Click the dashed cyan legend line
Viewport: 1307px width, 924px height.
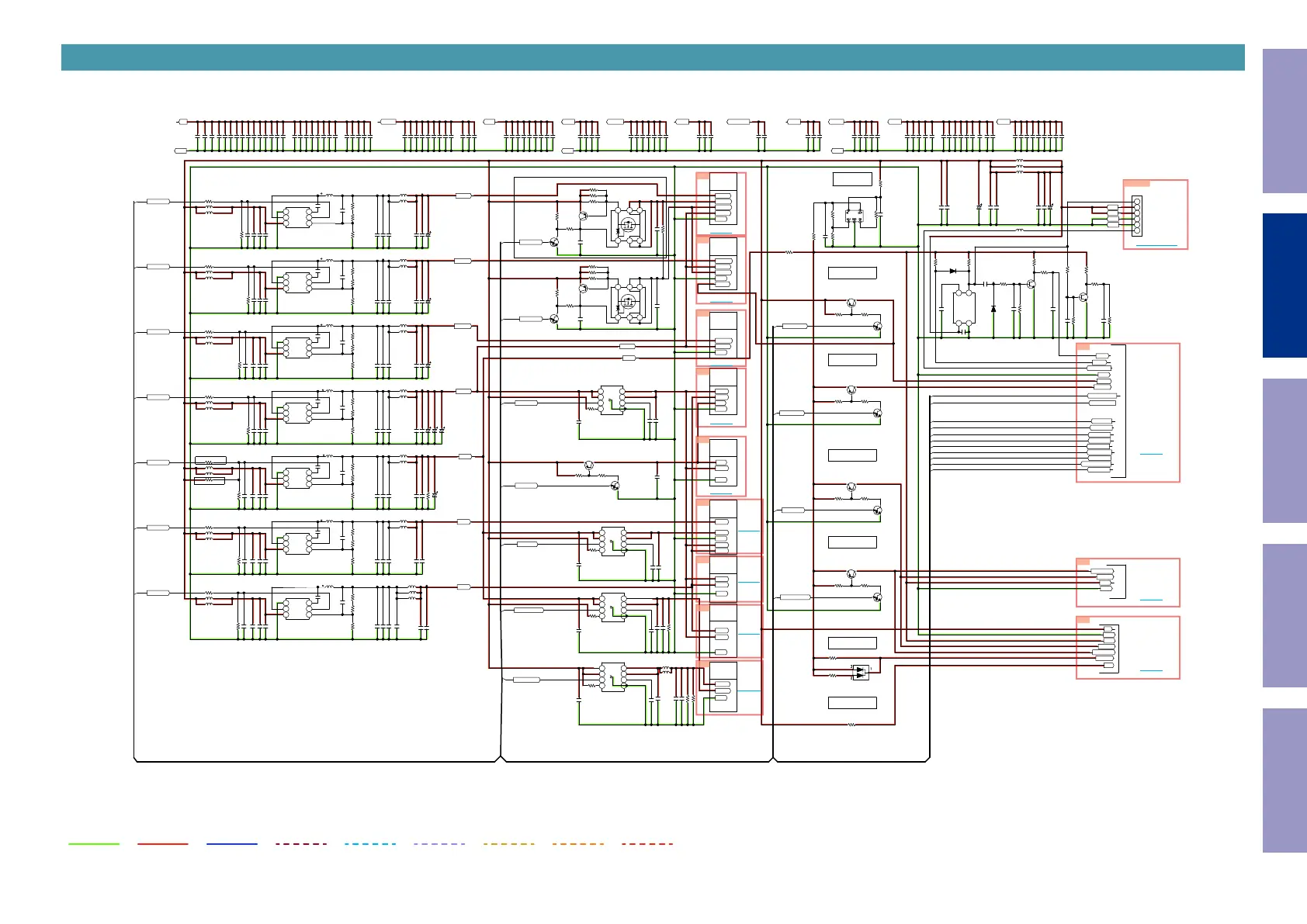point(370,843)
